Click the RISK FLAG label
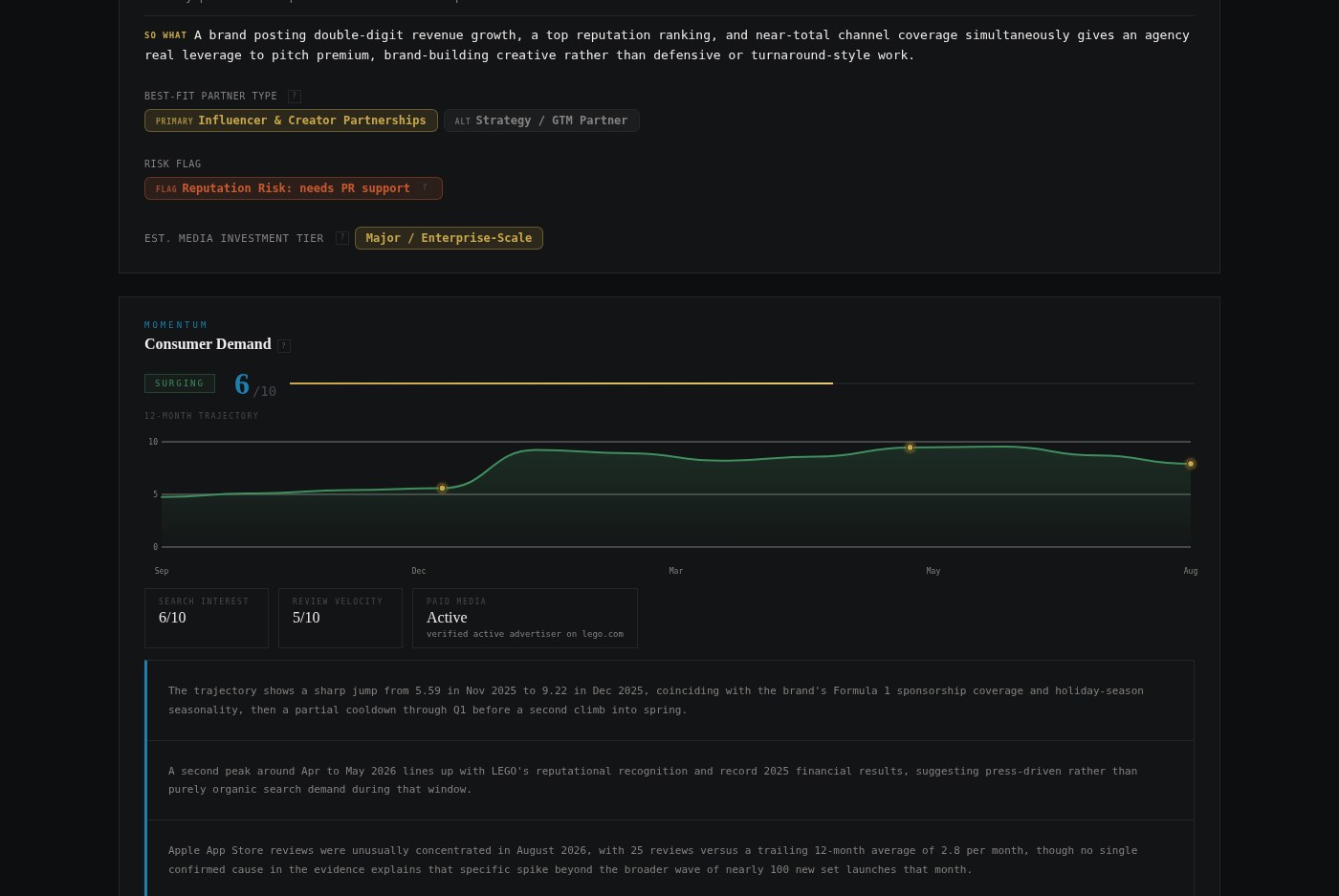The height and width of the screenshot is (896, 1339). tap(172, 164)
